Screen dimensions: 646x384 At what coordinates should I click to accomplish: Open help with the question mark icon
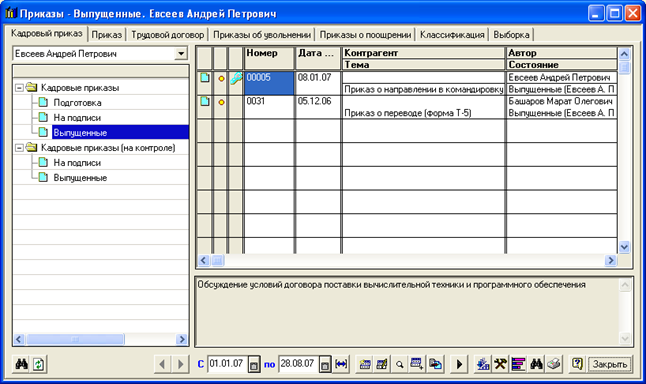click(x=577, y=364)
